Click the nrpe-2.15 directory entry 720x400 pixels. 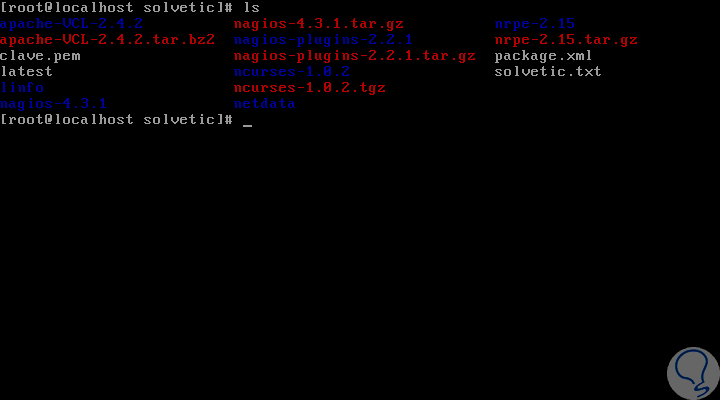tap(534, 24)
